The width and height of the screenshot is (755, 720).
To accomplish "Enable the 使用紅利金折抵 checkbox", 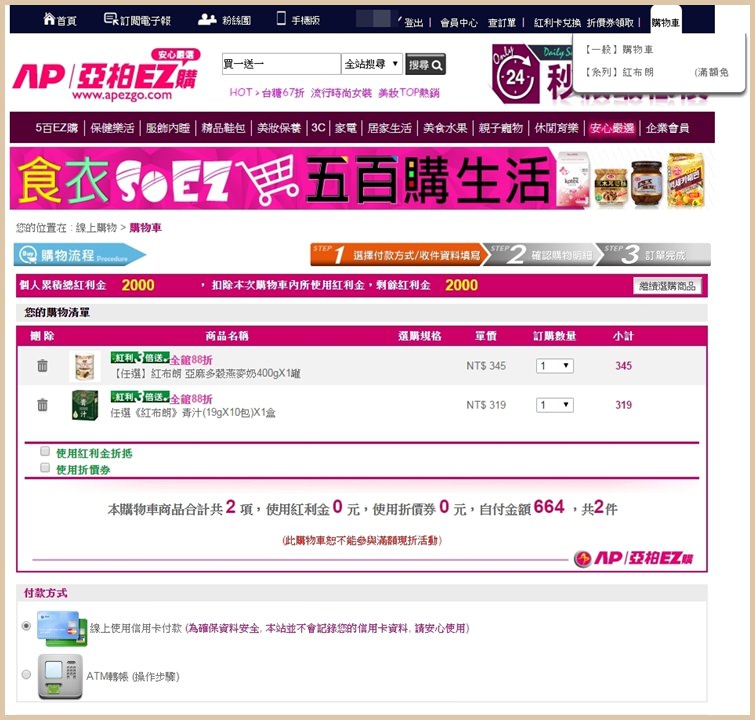I will (45, 452).
